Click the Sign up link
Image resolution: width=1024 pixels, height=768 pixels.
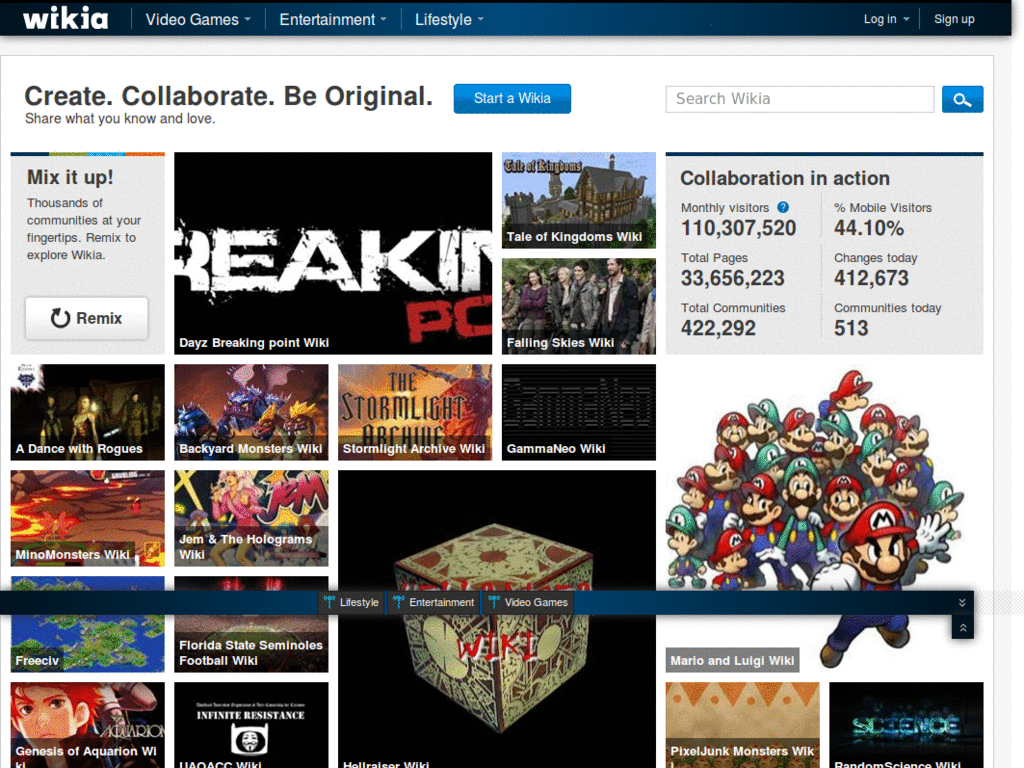pyautogui.click(x=954, y=19)
